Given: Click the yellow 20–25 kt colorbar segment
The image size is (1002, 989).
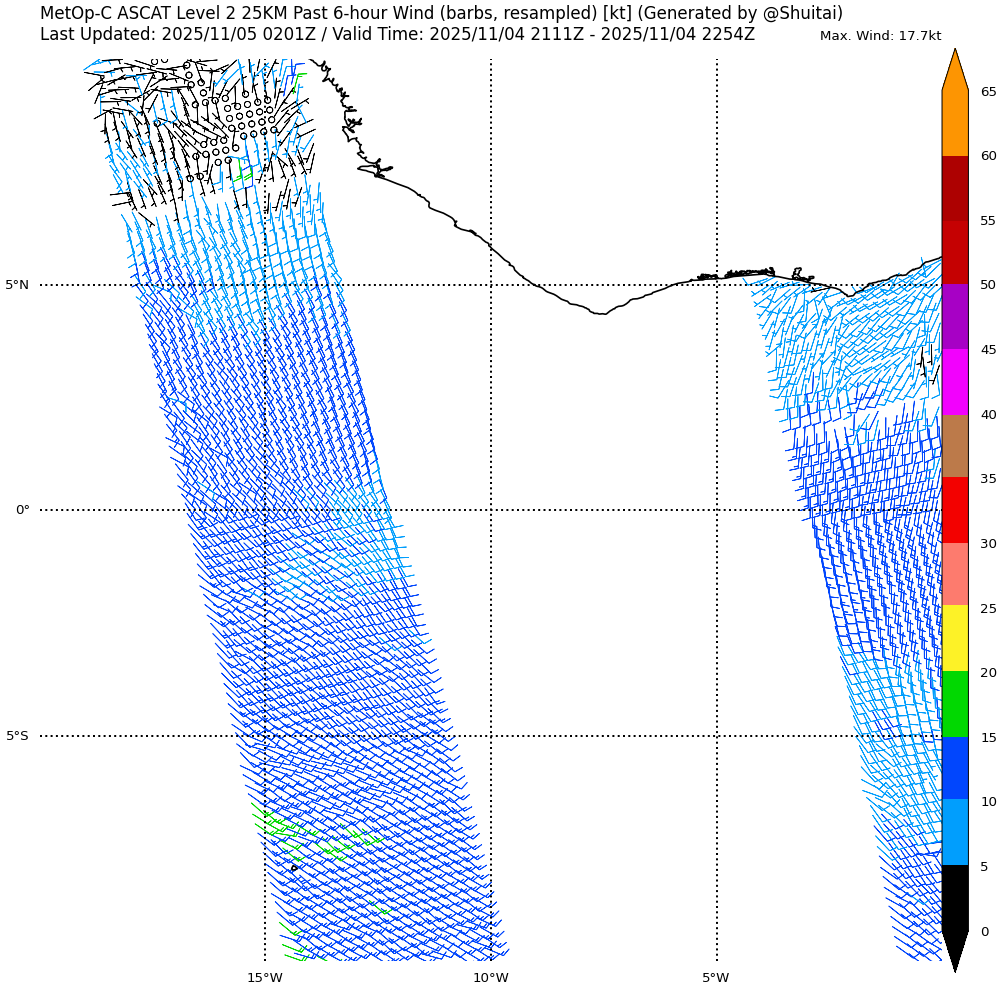Looking at the screenshot, I should click(955, 638).
